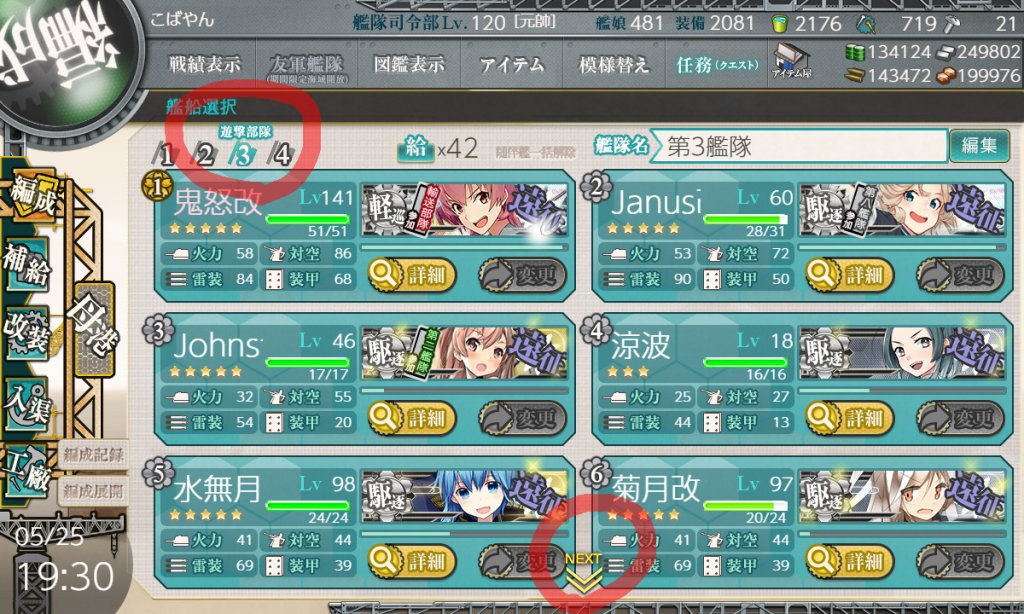Click the NEXT down chevron
Screen dimensions: 1024x614
pos(583,573)
